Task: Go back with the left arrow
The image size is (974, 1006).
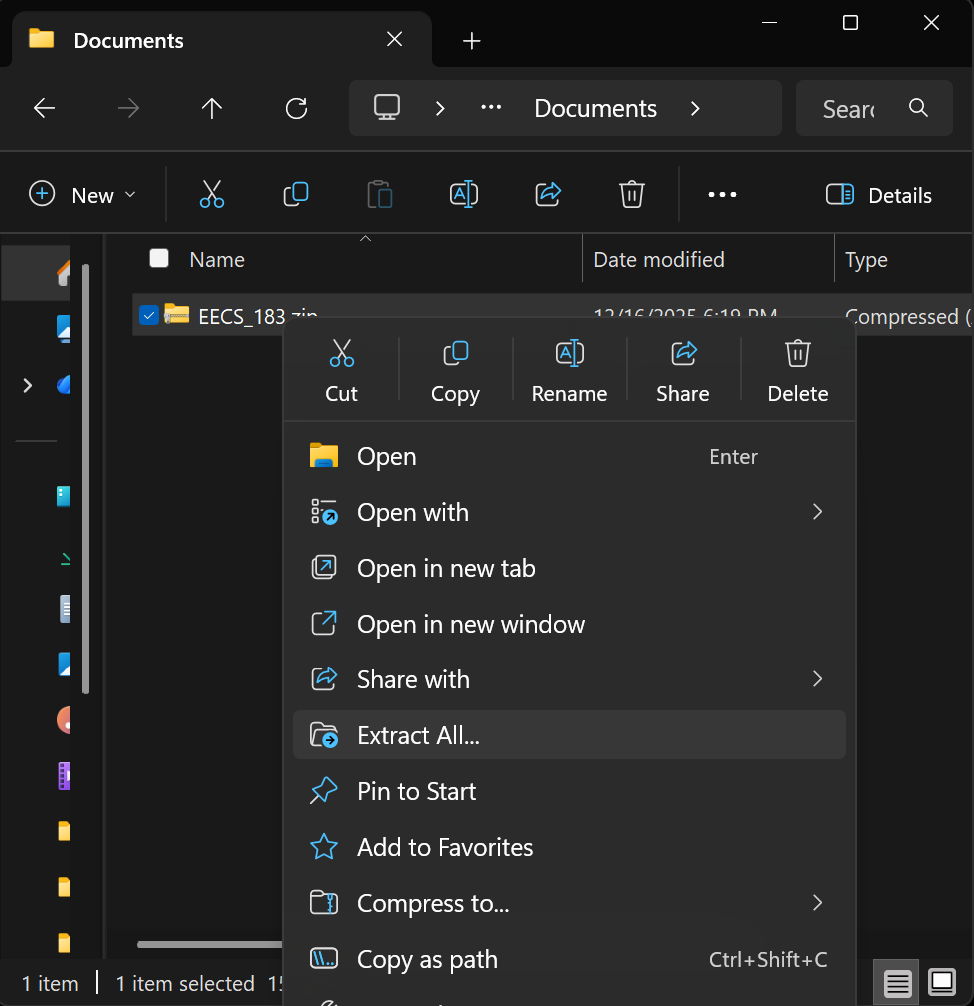Action: coord(44,108)
